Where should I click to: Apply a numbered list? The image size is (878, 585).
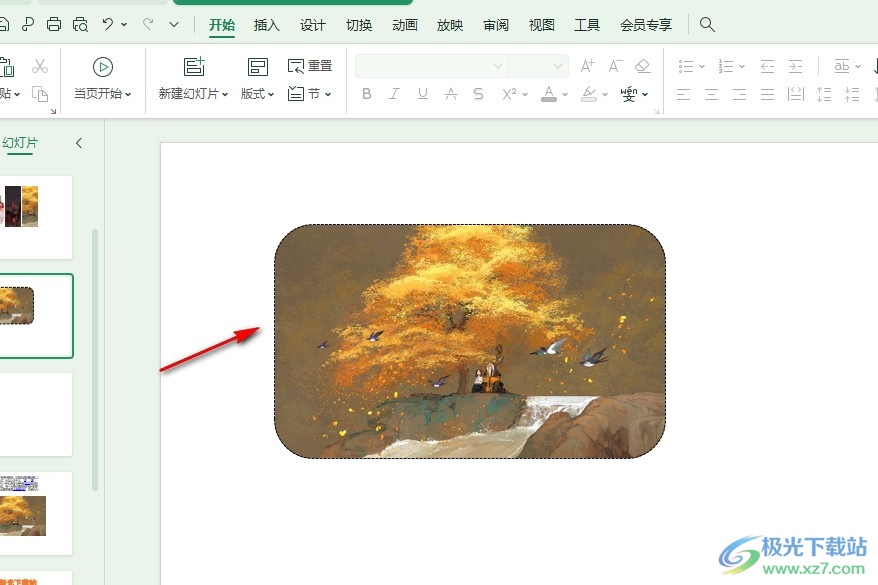tap(726, 67)
